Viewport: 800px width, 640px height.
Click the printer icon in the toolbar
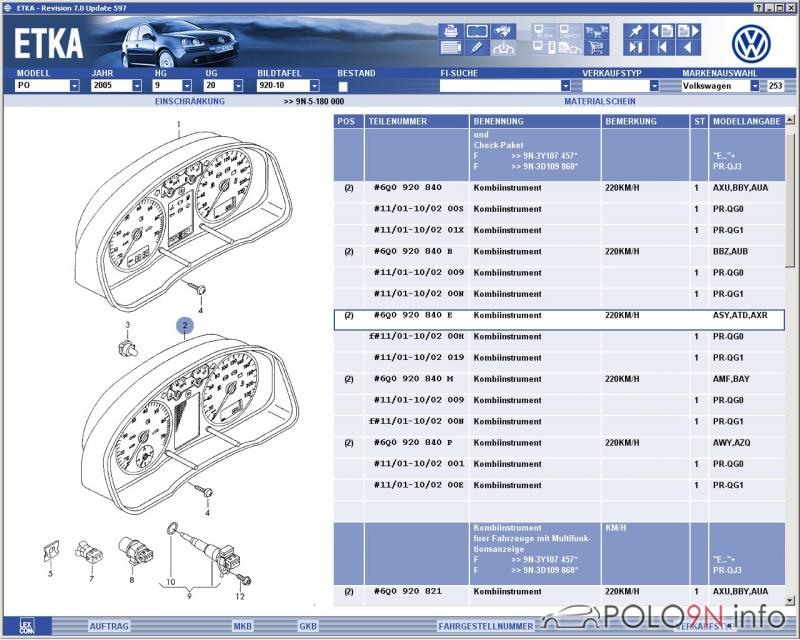pyautogui.click(x=451, y=31)
